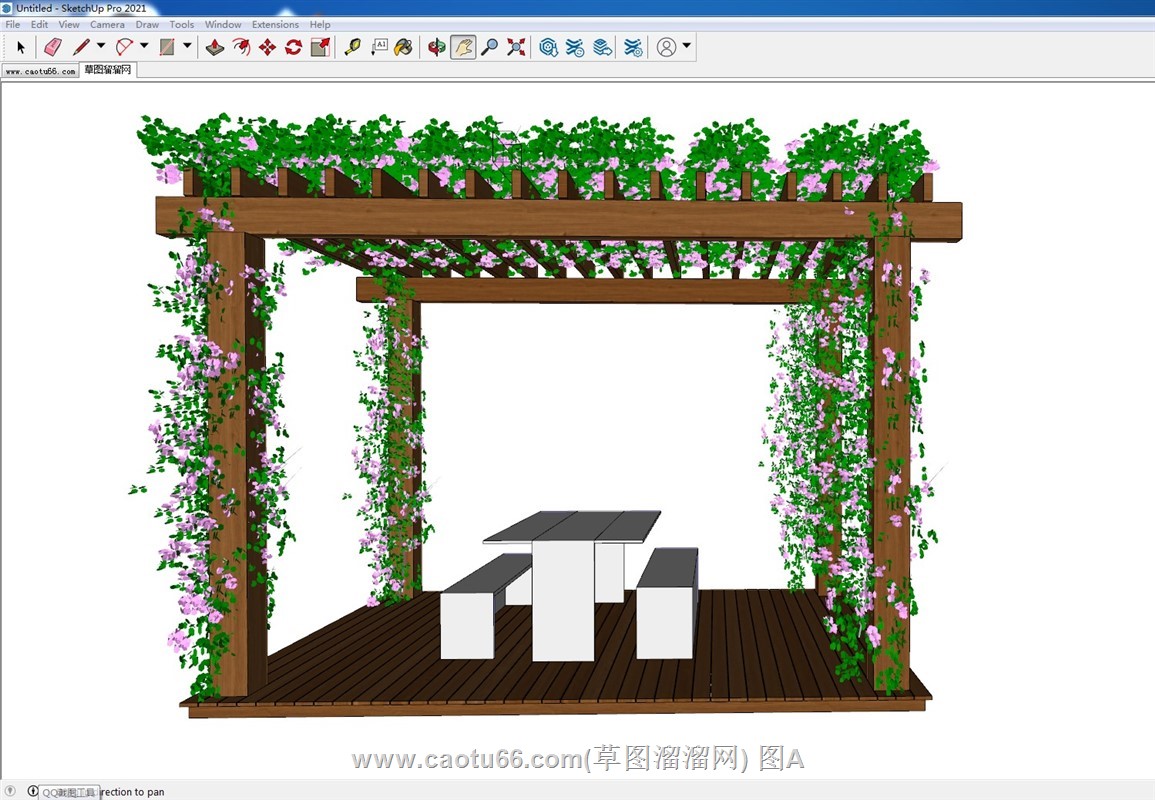Select the Line pencil tool

click(x=81, y=48)
